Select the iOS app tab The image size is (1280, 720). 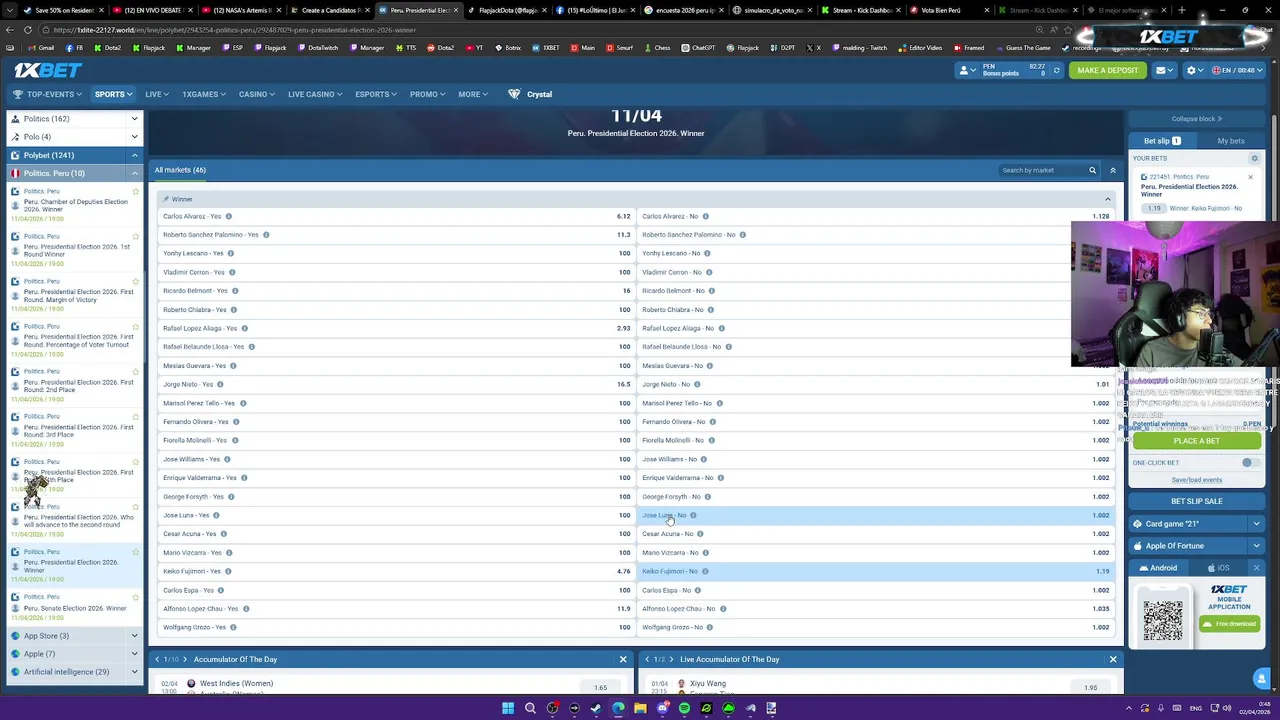pos(1219,568)
